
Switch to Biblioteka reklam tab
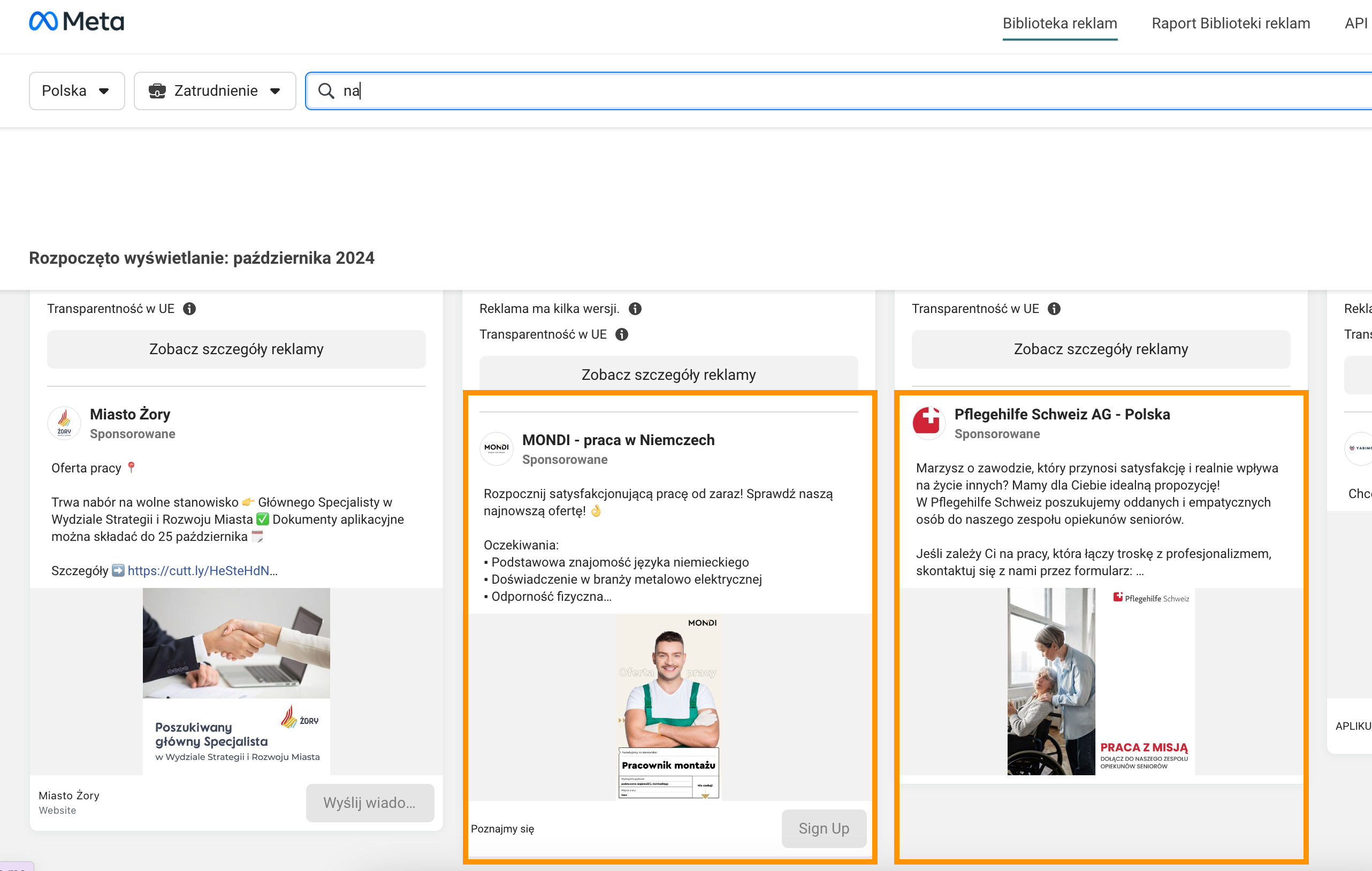pos(1059,24)
